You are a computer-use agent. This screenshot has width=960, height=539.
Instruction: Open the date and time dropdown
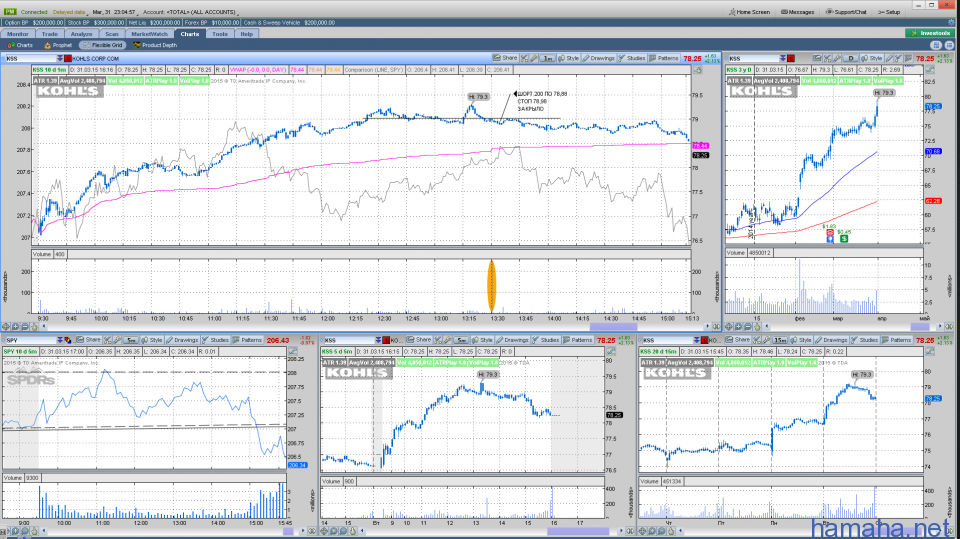pyautogui.click(x=115, y=12)
